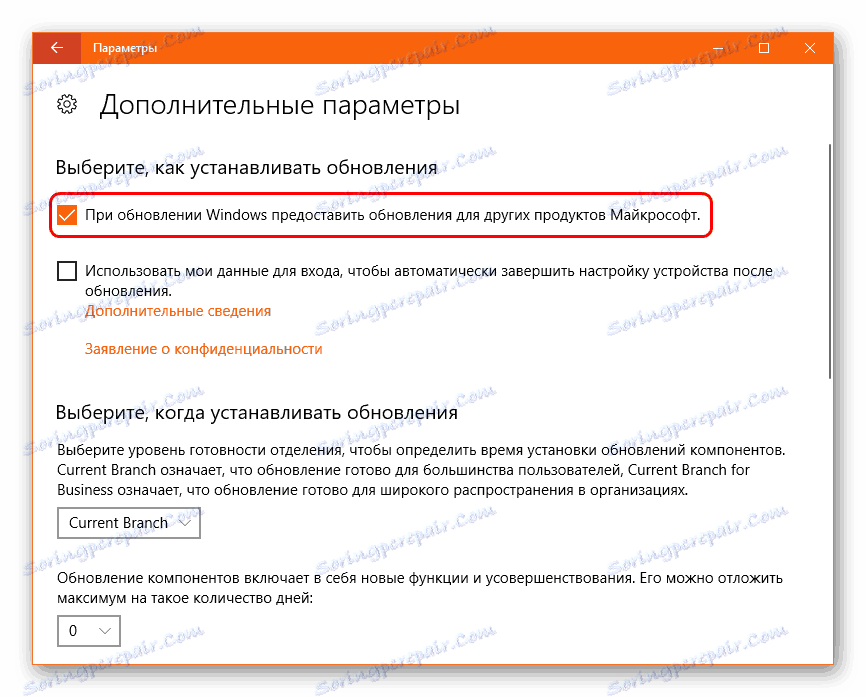Viewport: 866px width, 697px height.
Task: Click the settings gear icon beside the heading
Action: click(67, 104)
